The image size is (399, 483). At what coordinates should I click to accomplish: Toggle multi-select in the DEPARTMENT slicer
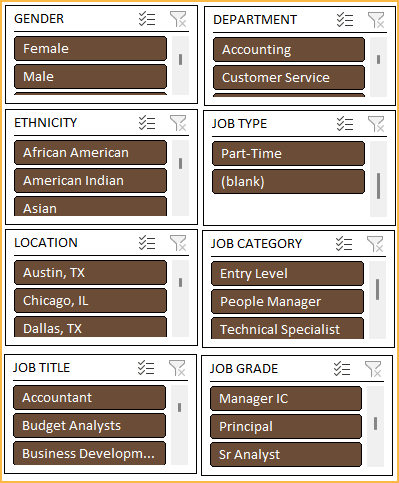(345, 20)
